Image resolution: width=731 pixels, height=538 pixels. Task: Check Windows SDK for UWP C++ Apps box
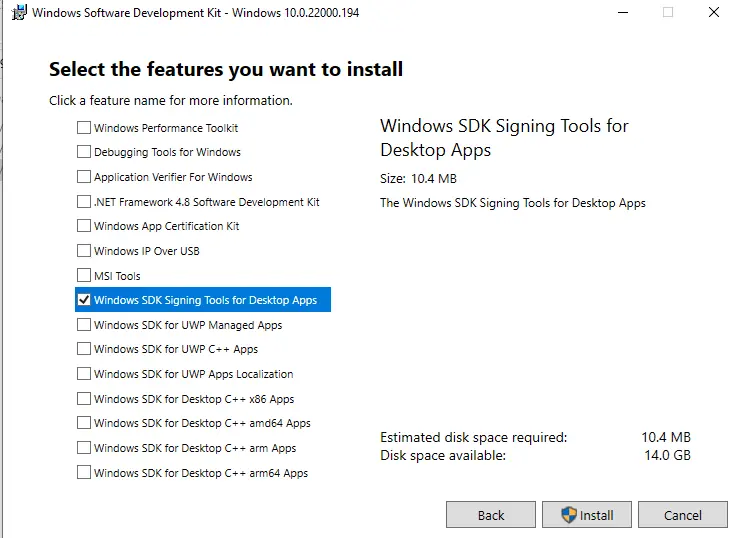coord(84,349)
